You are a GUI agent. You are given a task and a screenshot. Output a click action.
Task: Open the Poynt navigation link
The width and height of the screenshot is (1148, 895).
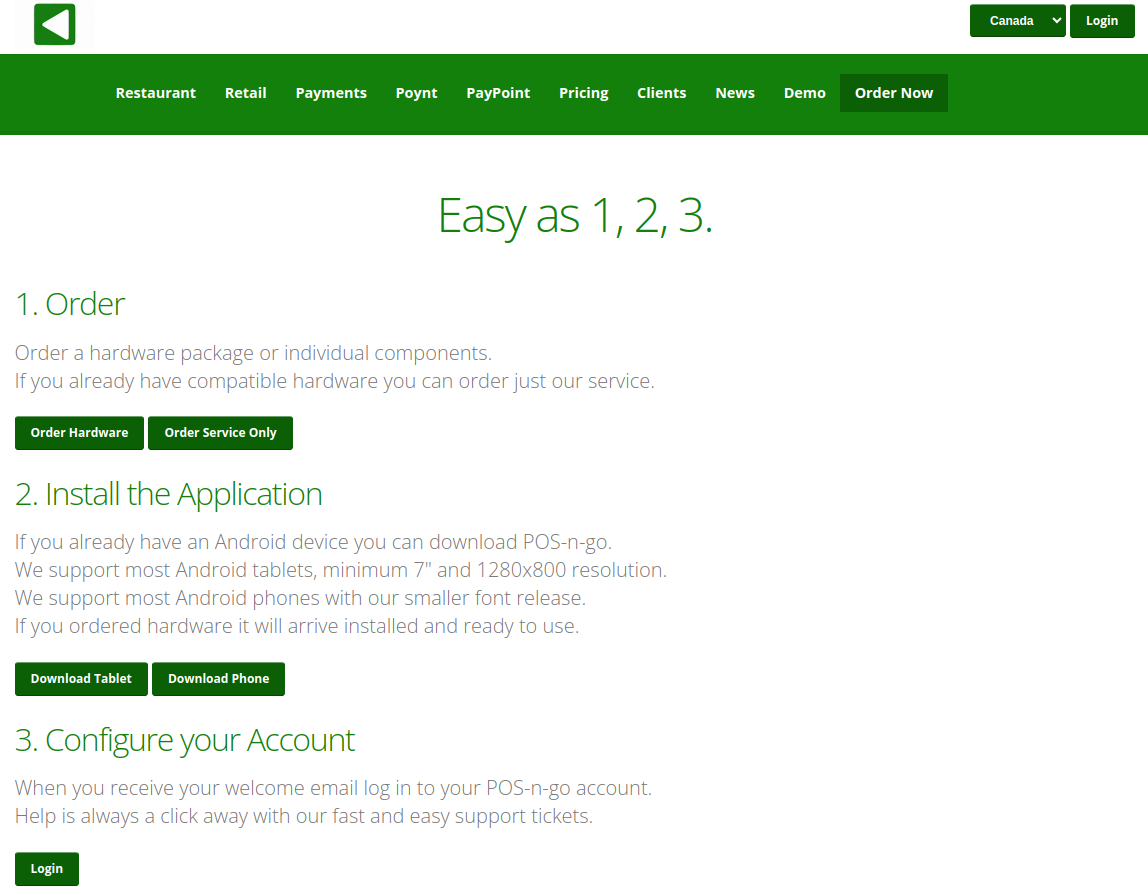pyautogui.click(x=416, y=93)
